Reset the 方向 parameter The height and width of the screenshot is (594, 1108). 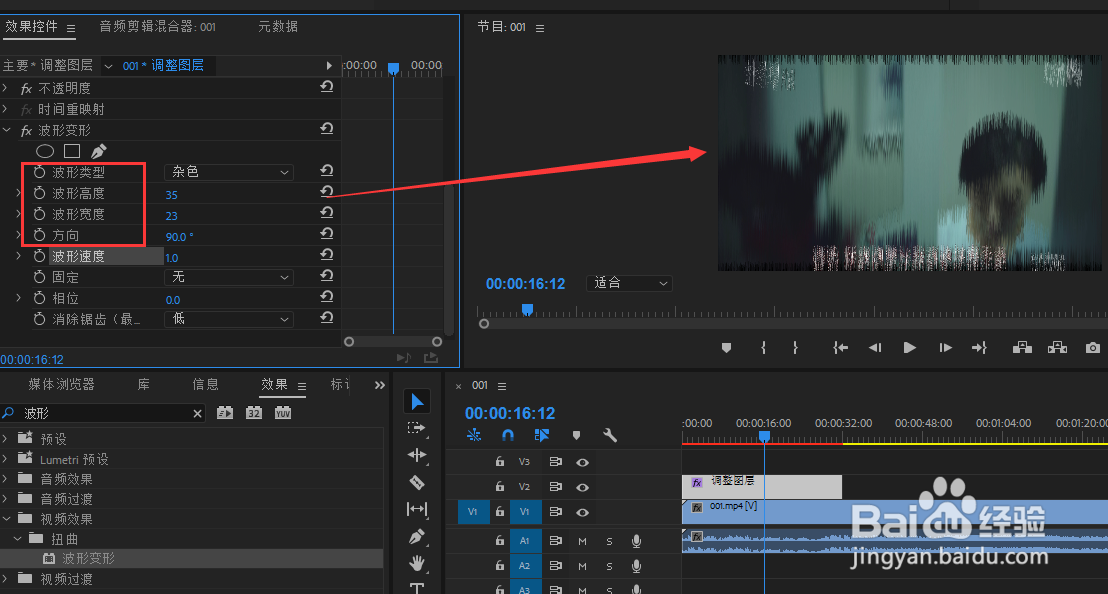[326, 234]
